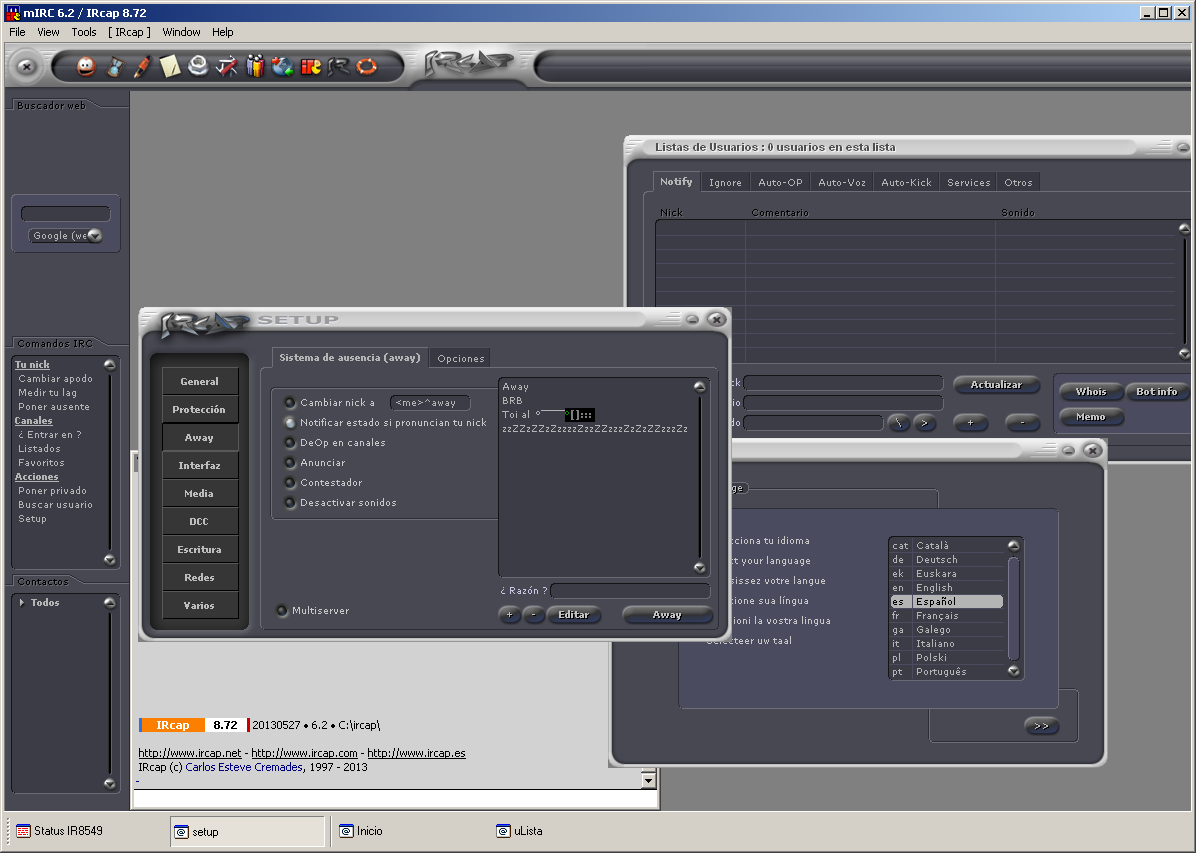
Task: Click the orange pen toolbar icon
Action: click(x=142, y=67)
